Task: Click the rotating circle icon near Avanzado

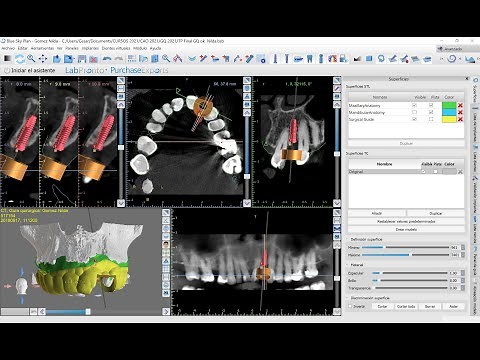Action: click(452, 59)
